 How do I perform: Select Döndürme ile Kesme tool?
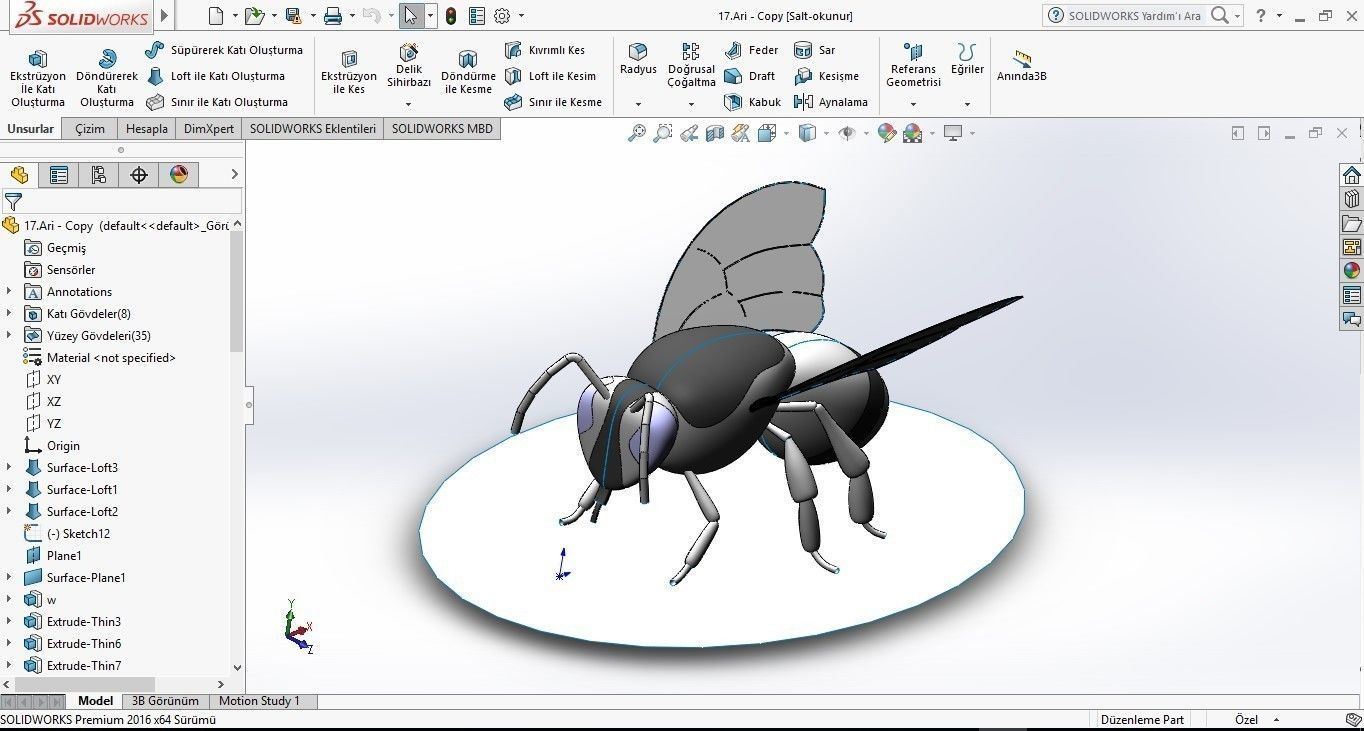pyautogui.click(x=468, y=72)
